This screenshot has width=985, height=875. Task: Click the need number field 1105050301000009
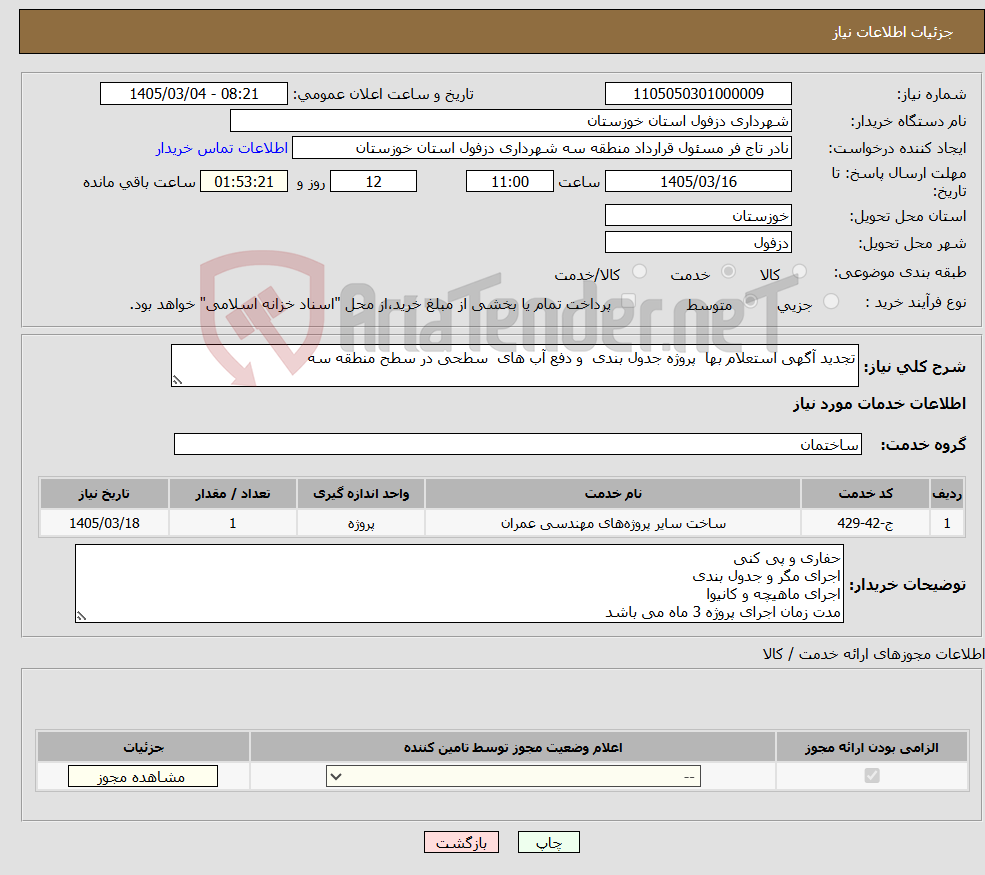click(698, 94)
